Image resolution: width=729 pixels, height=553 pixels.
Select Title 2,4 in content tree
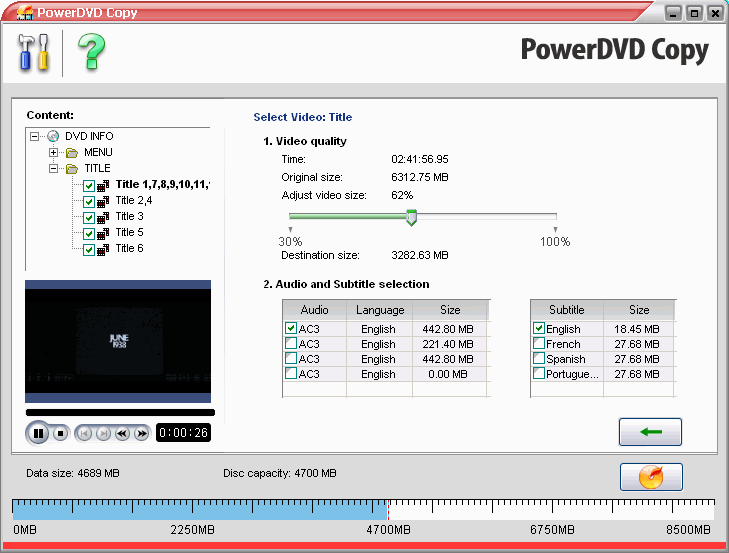pyautogui.click(x=133, y=200)
